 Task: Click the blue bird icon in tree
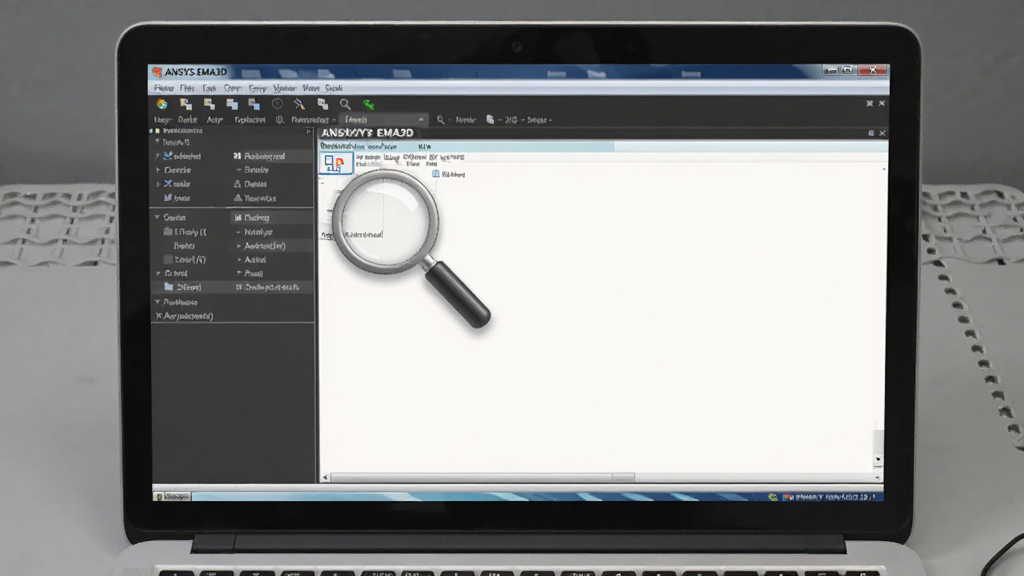[168, 156]
